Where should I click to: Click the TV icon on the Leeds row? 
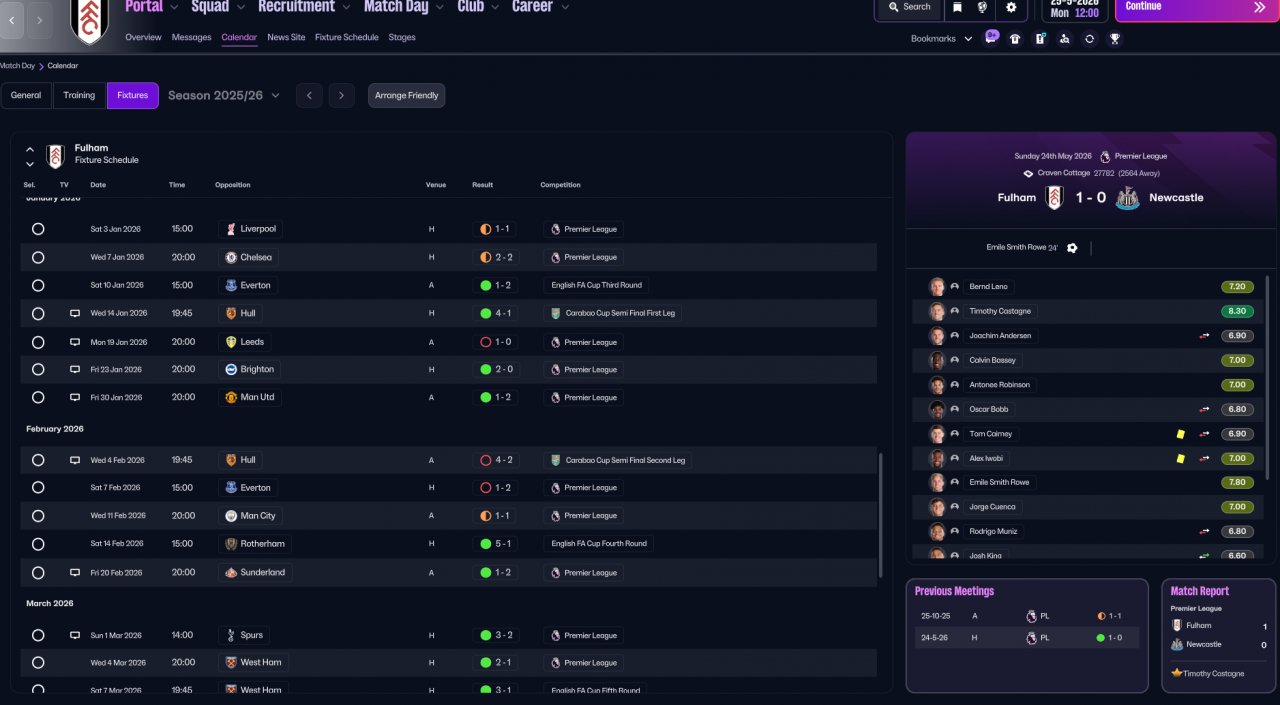click(x=75, y=342)
